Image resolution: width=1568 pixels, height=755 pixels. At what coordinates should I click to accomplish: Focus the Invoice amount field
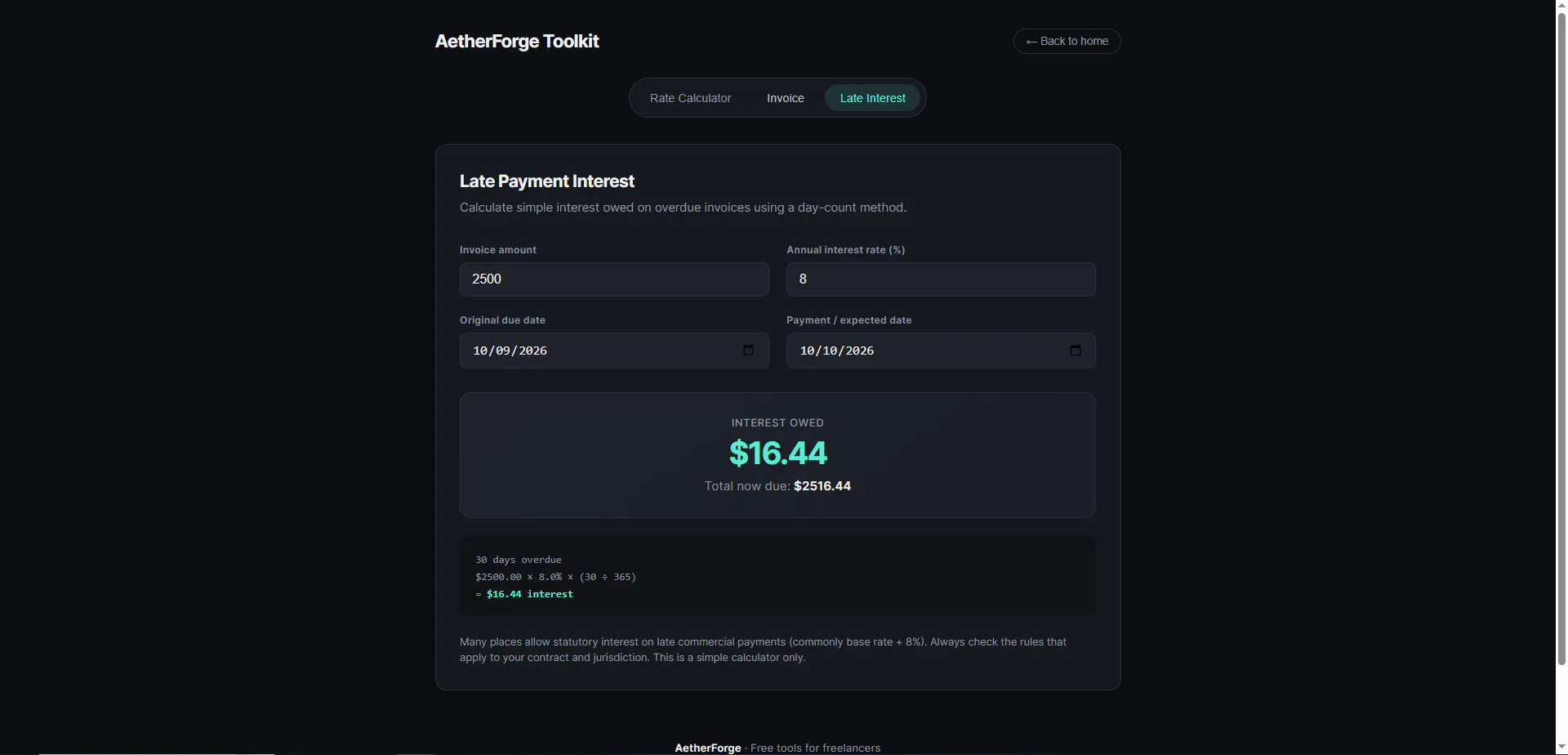[x=614, y=279]
